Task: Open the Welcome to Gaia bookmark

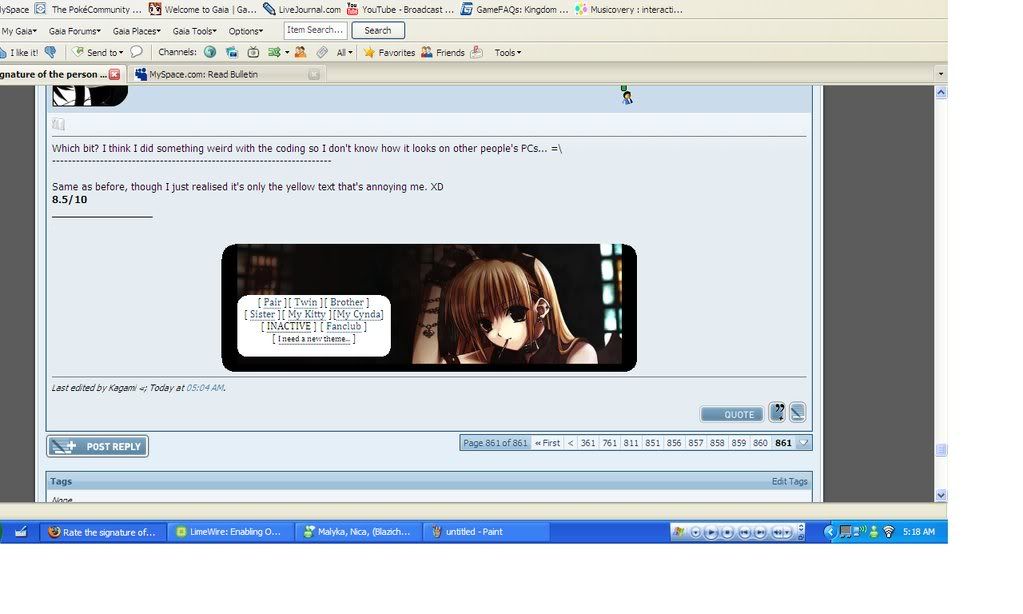Action: click(202, 9)
